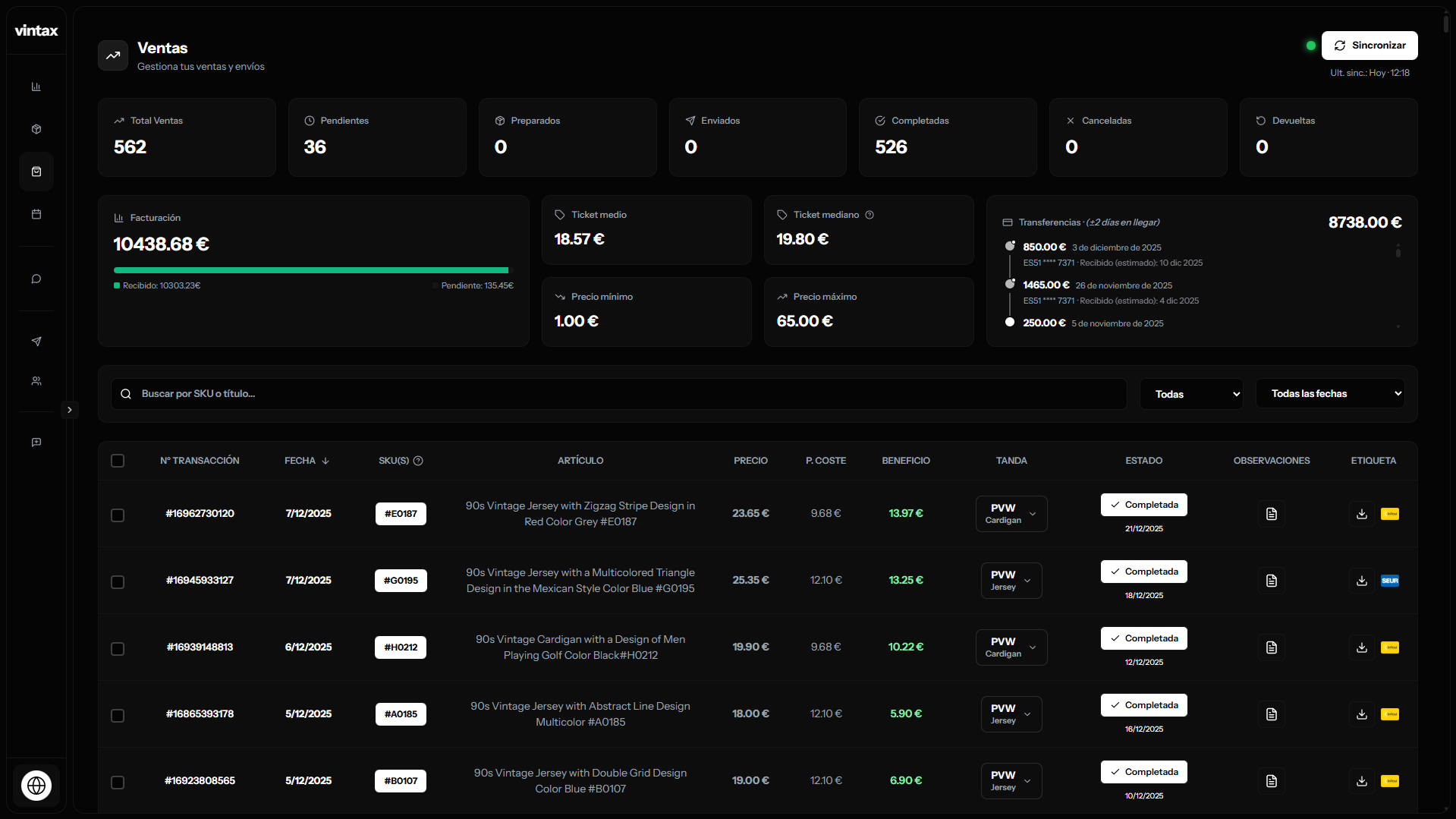
Task: Click the globe language icon
Action: [x=36, y=786]
